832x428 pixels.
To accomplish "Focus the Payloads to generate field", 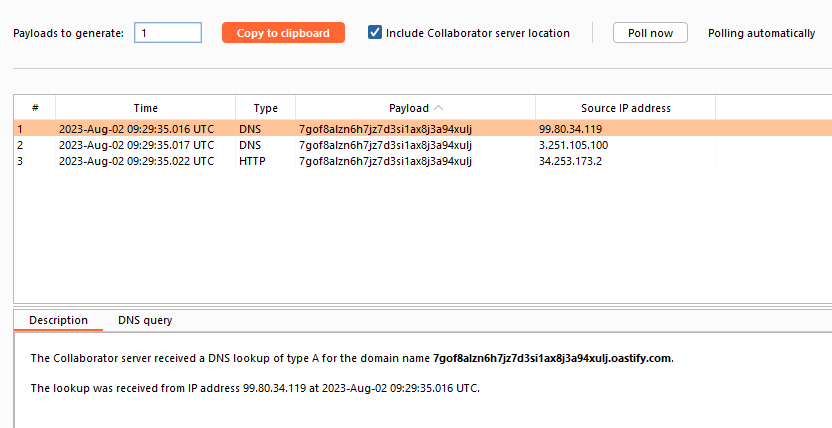I will click(x=168, y=33).
